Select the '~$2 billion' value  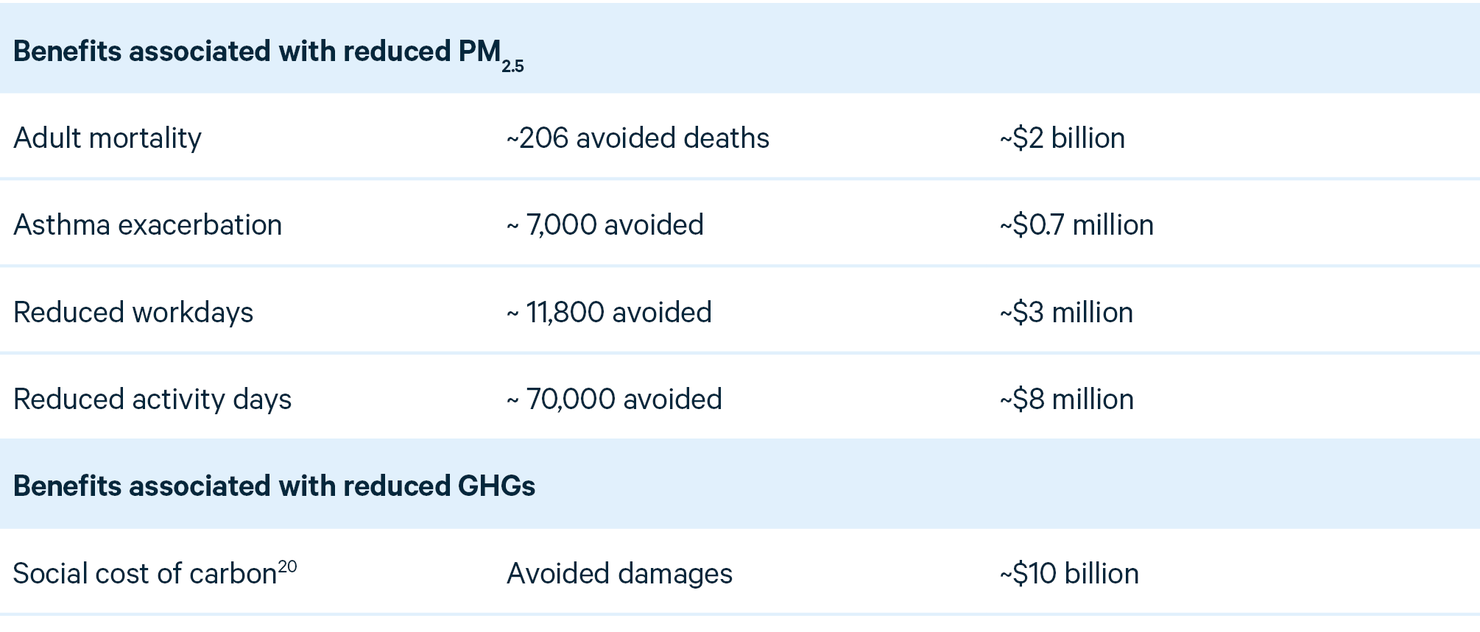[x=1062, y=137]
